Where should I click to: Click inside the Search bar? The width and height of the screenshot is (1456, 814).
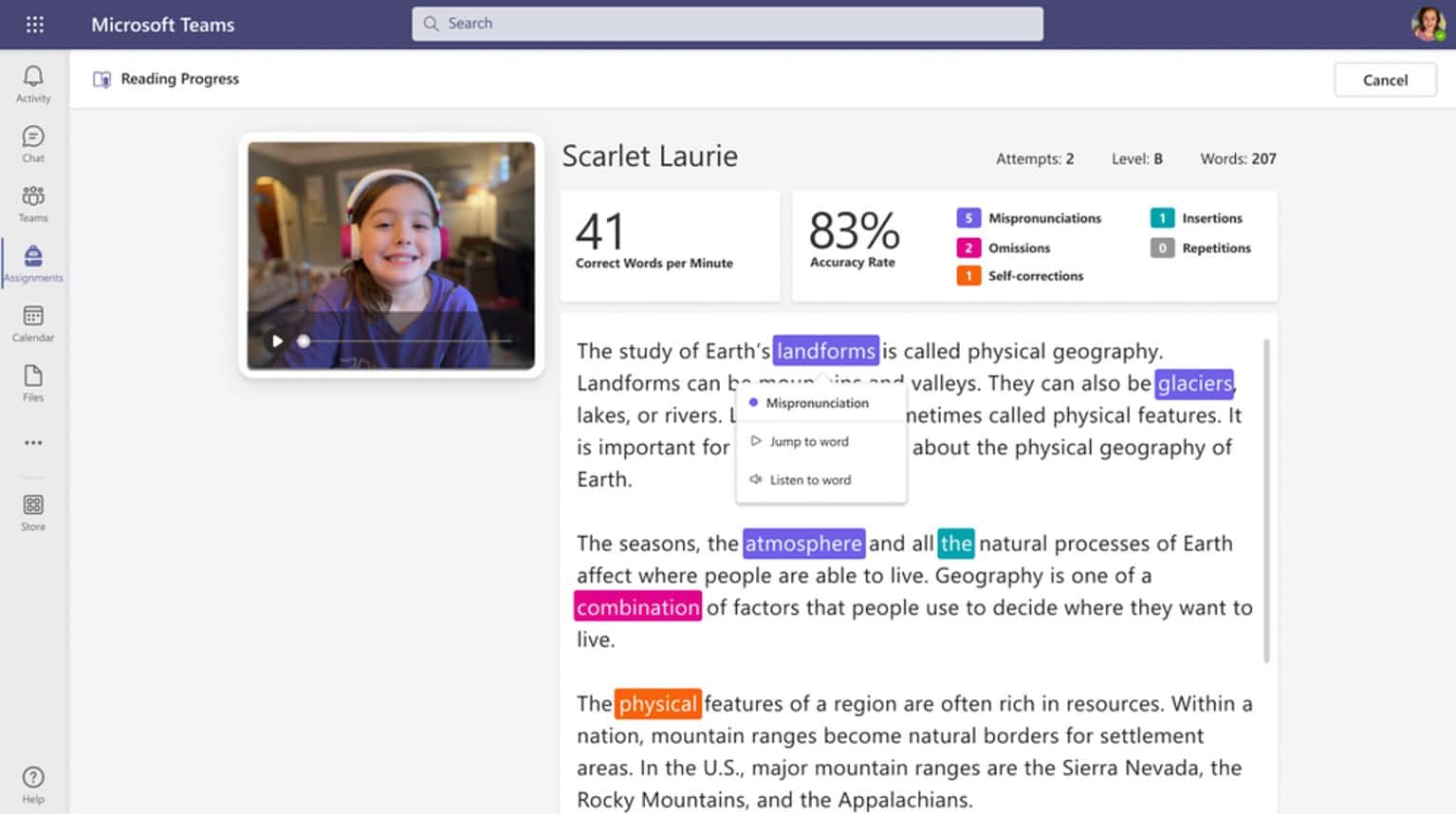pos(727,24)
